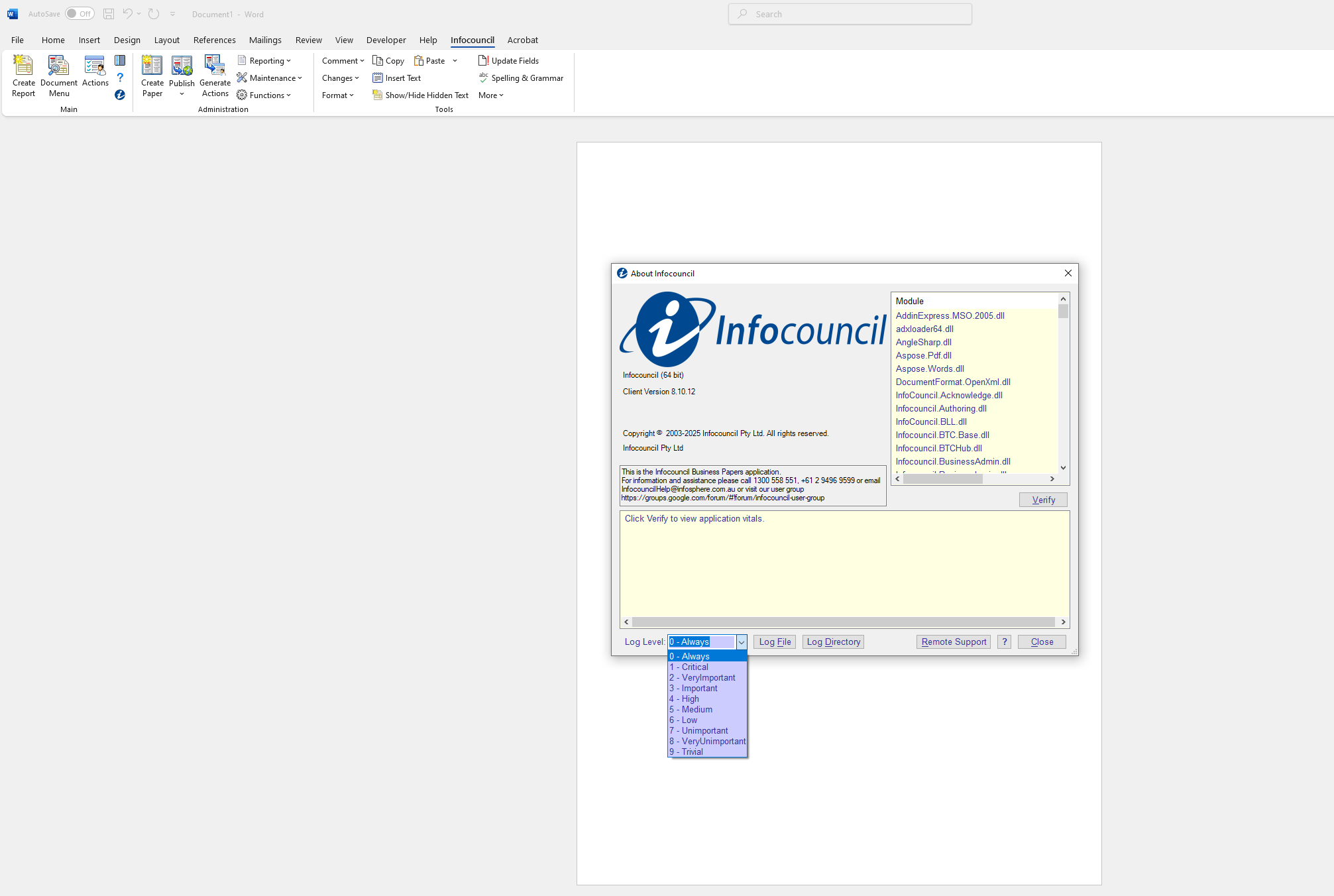The height and width of the screenshot is (896, 1334).
Task: Select DocumentFormat.OpenXml.dll in Module list
Action: (x=953, y=382)
